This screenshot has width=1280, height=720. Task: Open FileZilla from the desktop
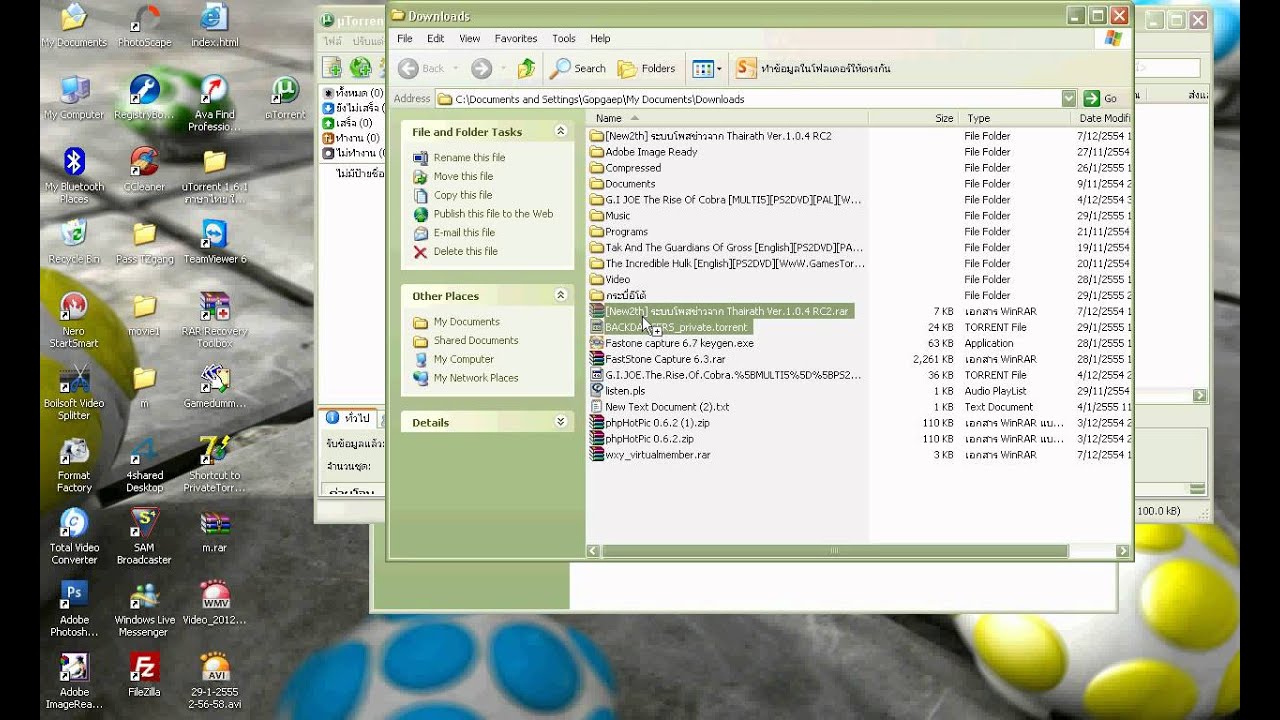[144, 674]
